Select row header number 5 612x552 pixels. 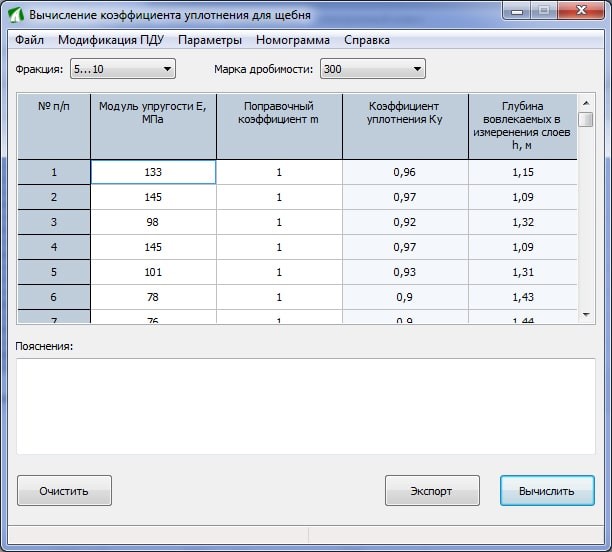54,272
